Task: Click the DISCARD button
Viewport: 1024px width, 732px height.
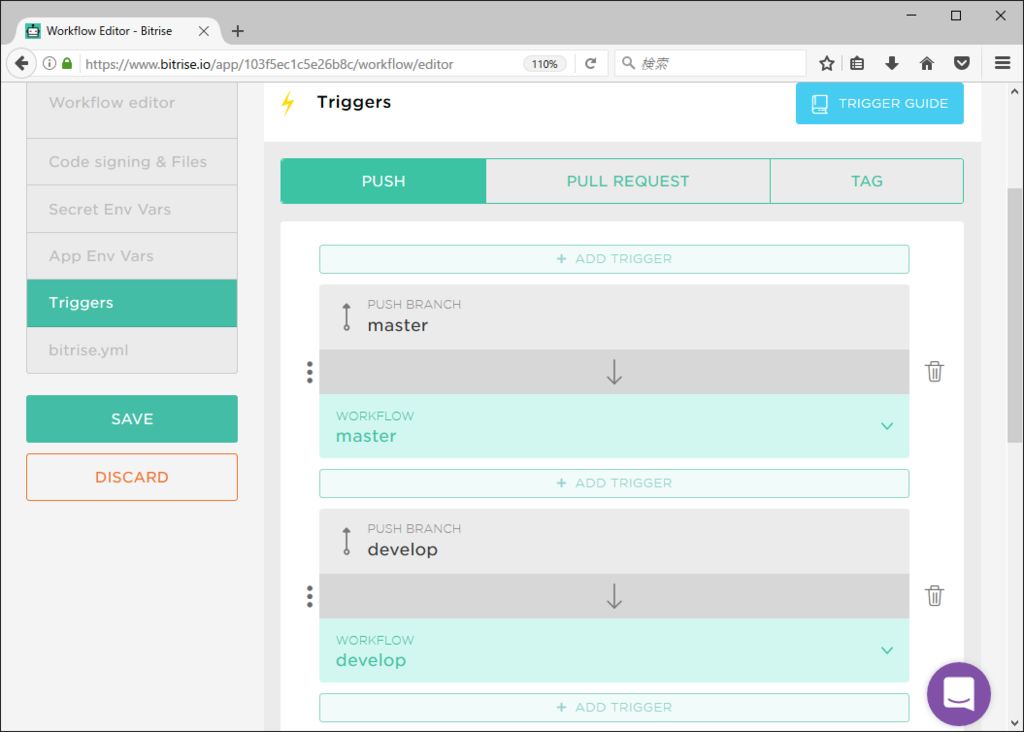Action: click(x=132, y=477)
